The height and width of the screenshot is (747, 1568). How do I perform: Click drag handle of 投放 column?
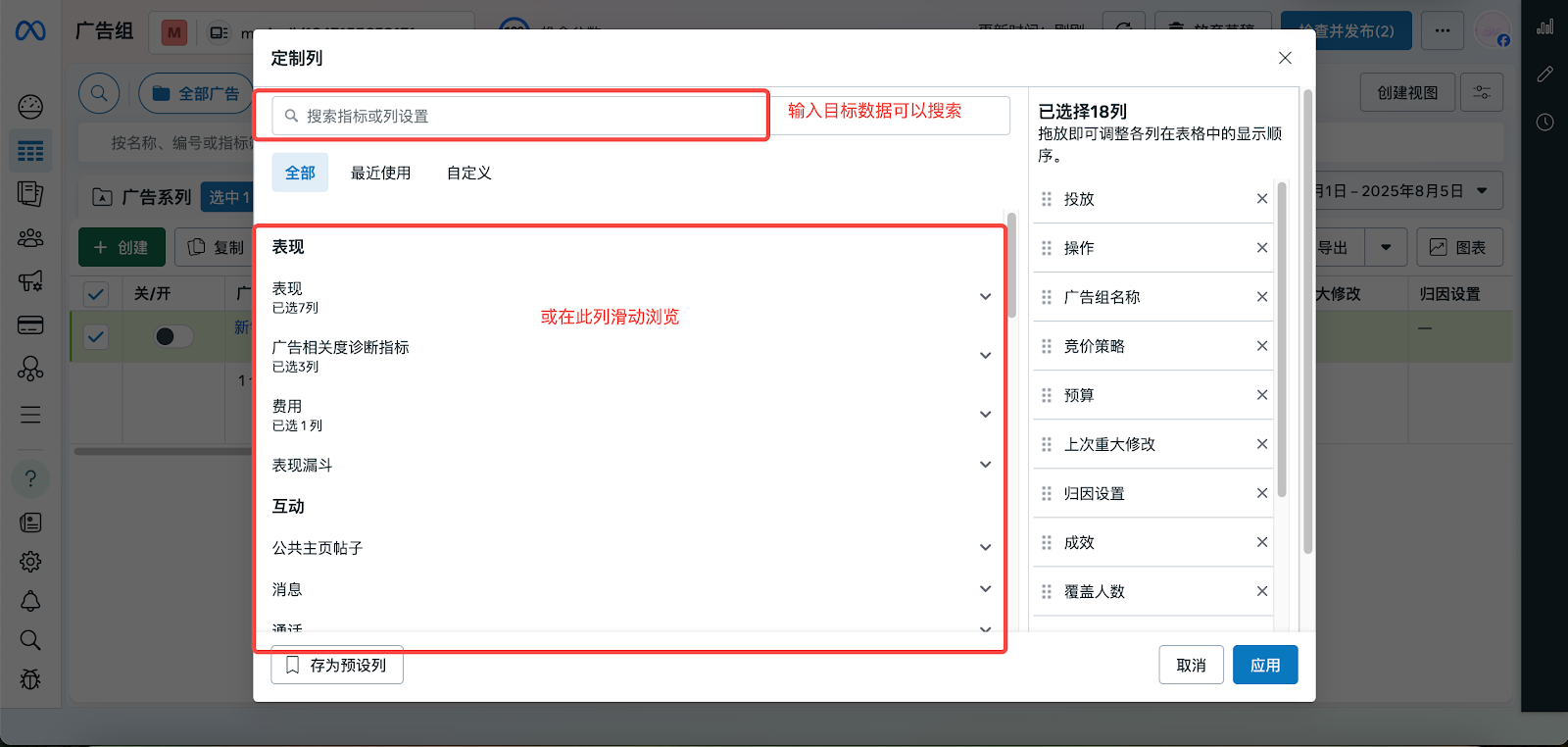click(x=1047, y=199)
